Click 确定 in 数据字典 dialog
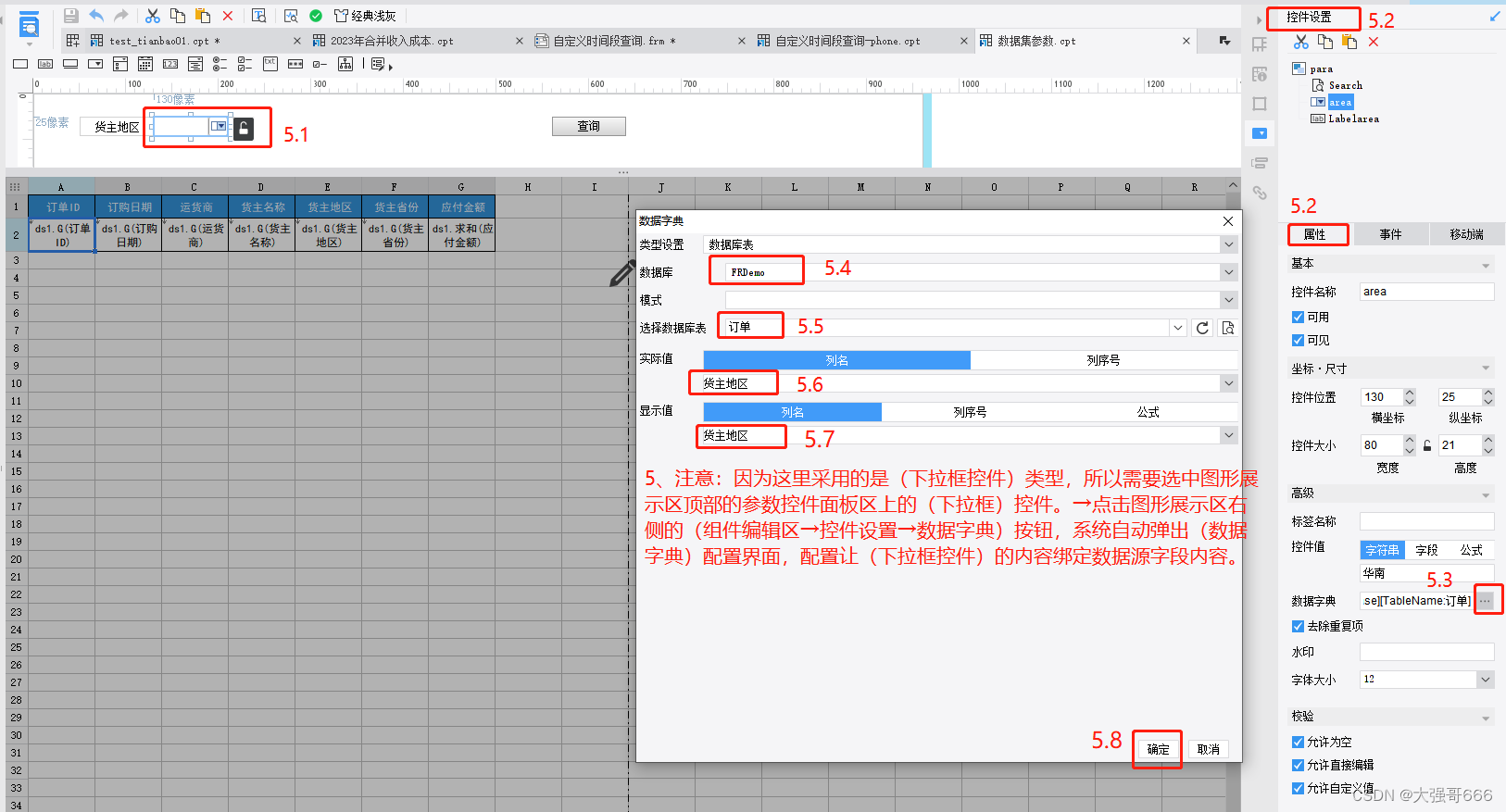The image size is (1506, 812). pyautogui.click(x=1158, y=749)
